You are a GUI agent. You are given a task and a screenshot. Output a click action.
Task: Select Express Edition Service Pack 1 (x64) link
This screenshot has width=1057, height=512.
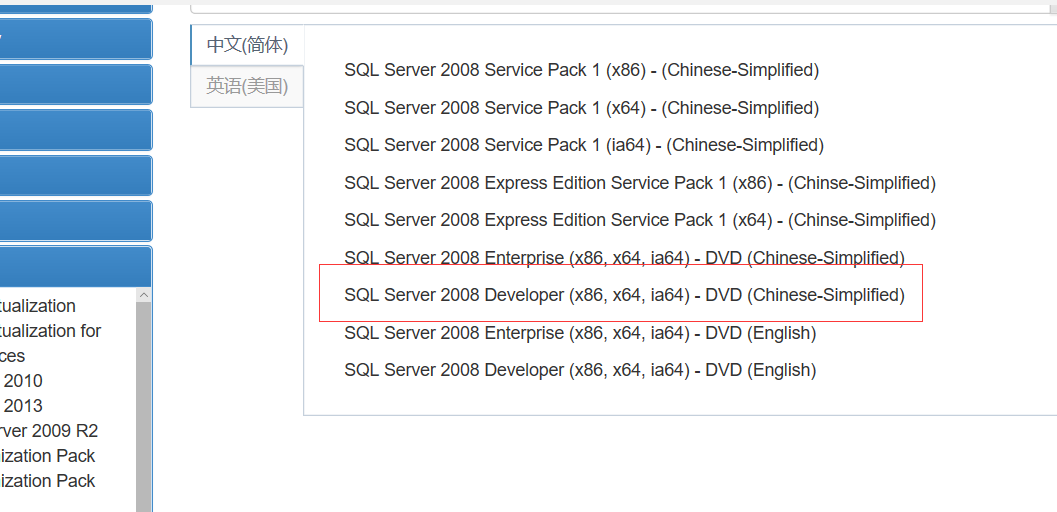(639, 220)
